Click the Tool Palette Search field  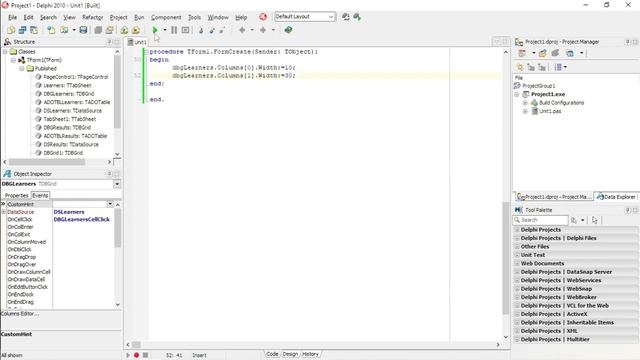point(540,220)
